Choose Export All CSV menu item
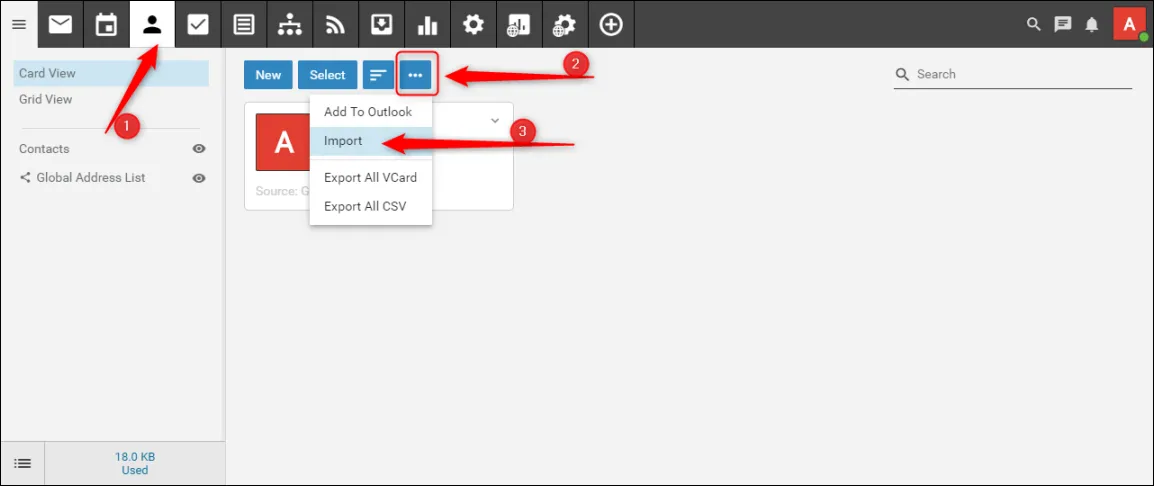1154x486 pixels. (x=371, y=206)
